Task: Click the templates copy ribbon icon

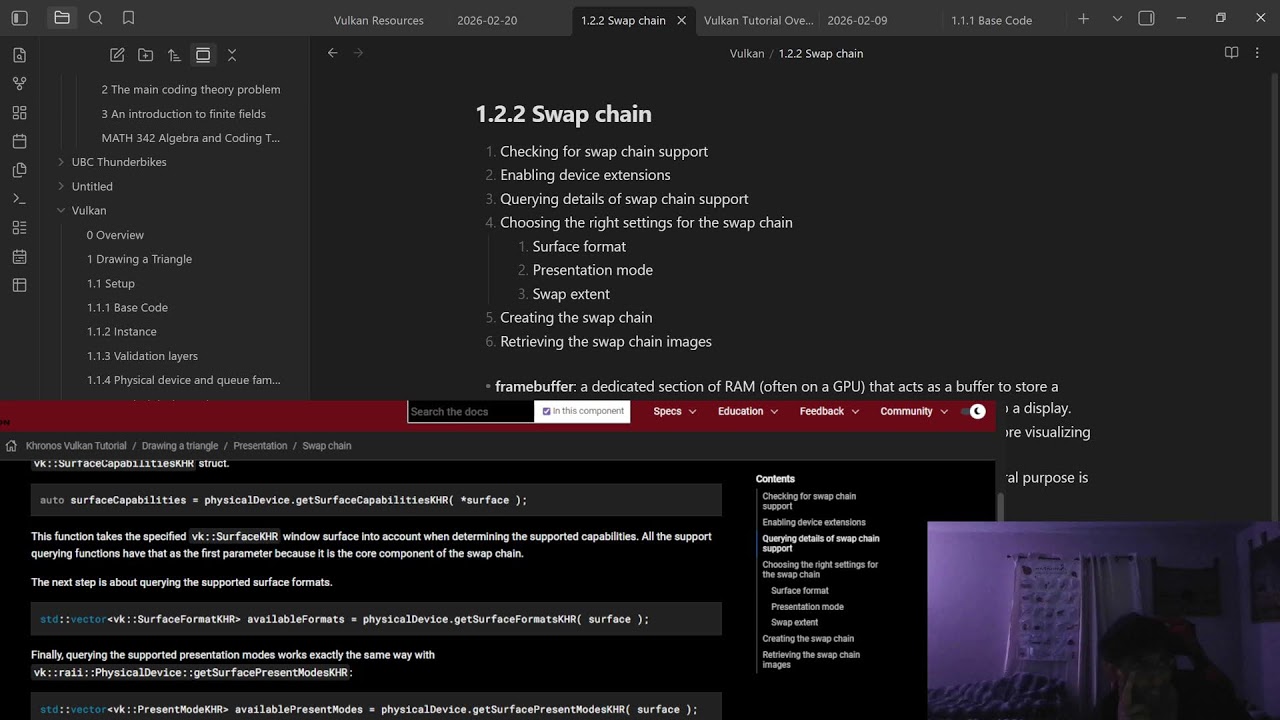Action: (20, 170)
